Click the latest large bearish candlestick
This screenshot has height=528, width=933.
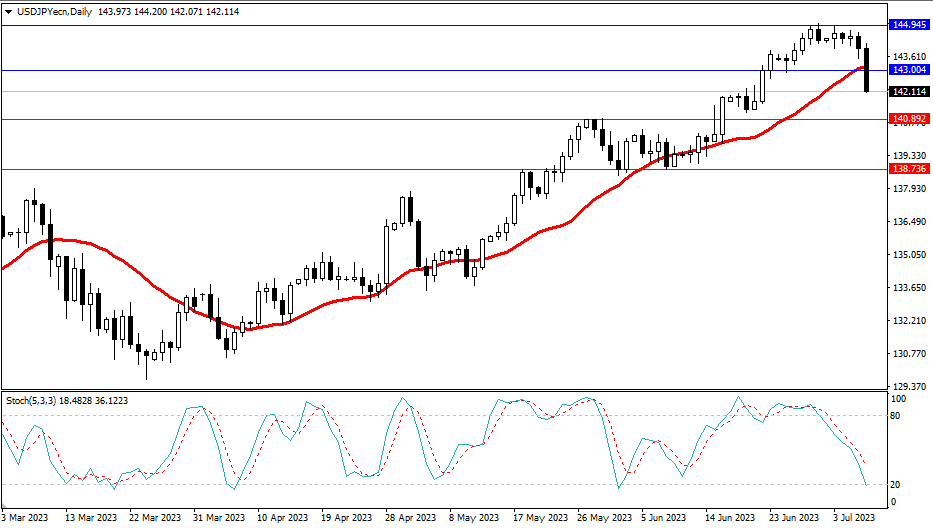point(867,70)
